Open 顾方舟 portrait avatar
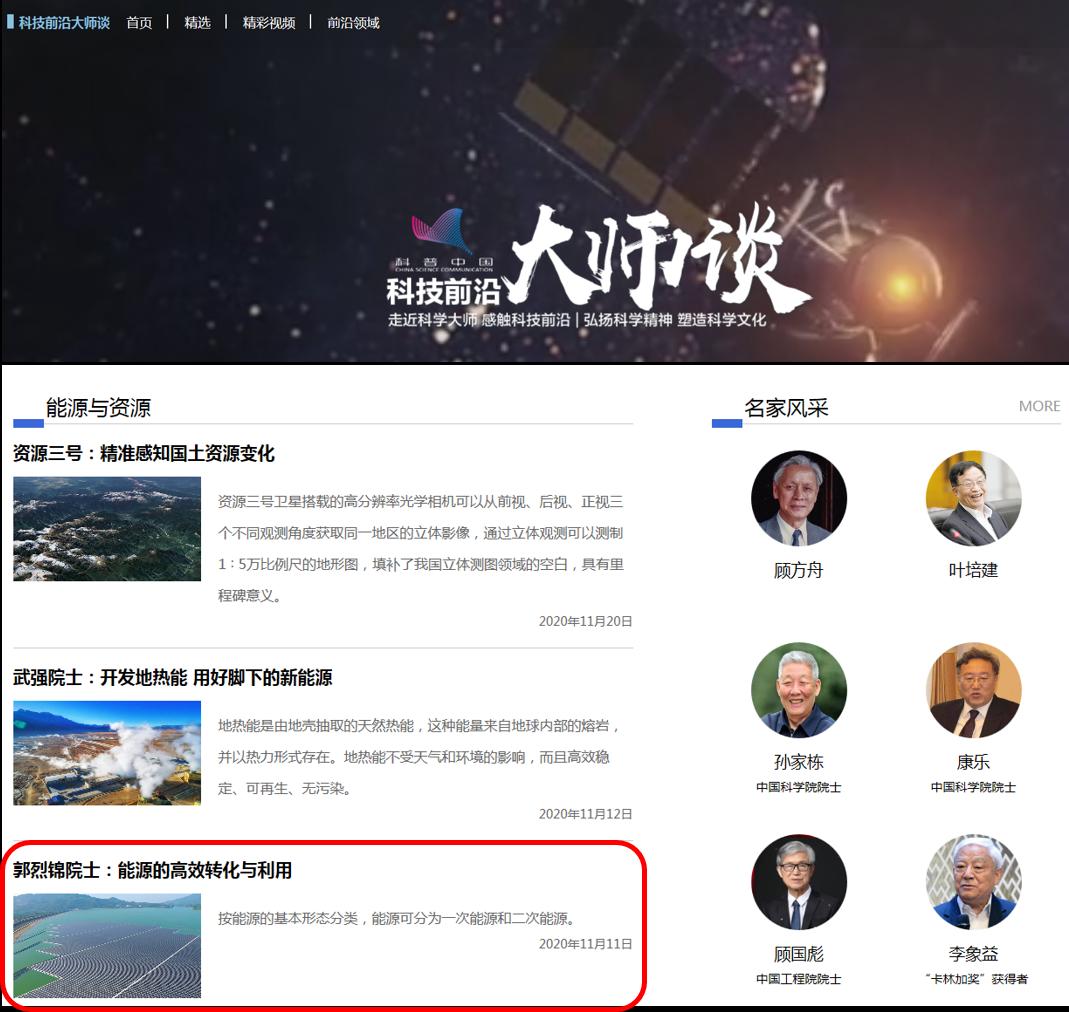 [798, 498]
